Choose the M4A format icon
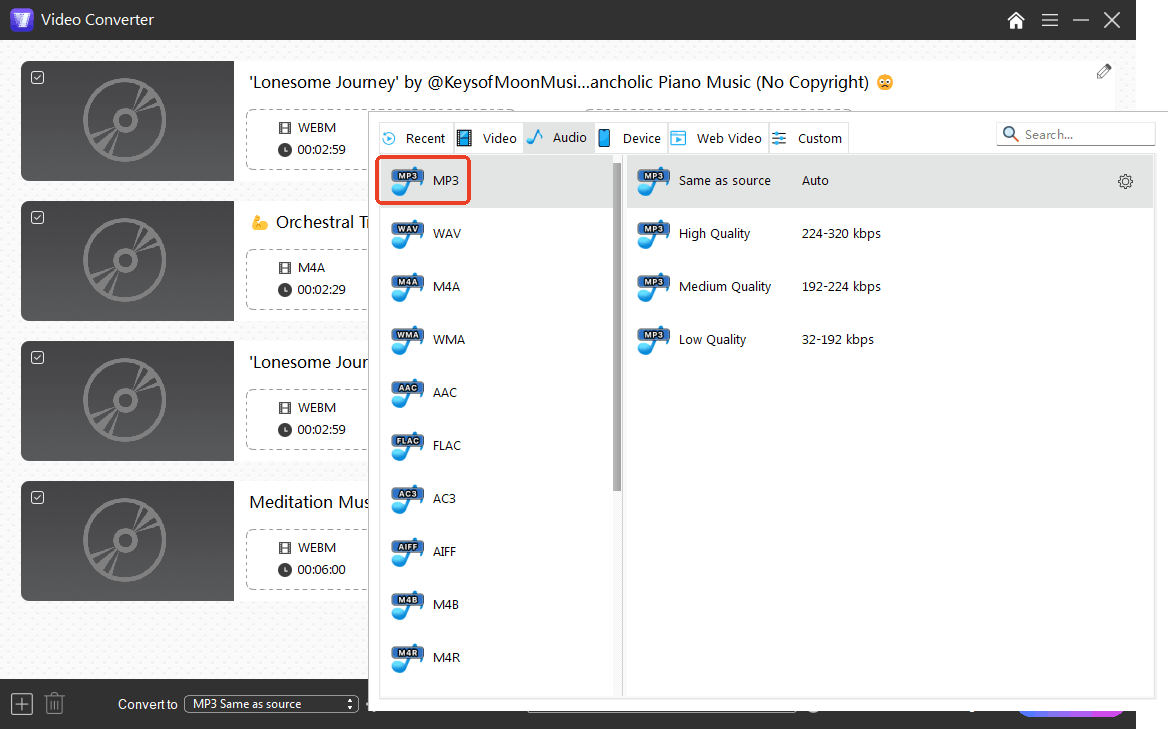 pyautogui.click(x=407, y=288)
